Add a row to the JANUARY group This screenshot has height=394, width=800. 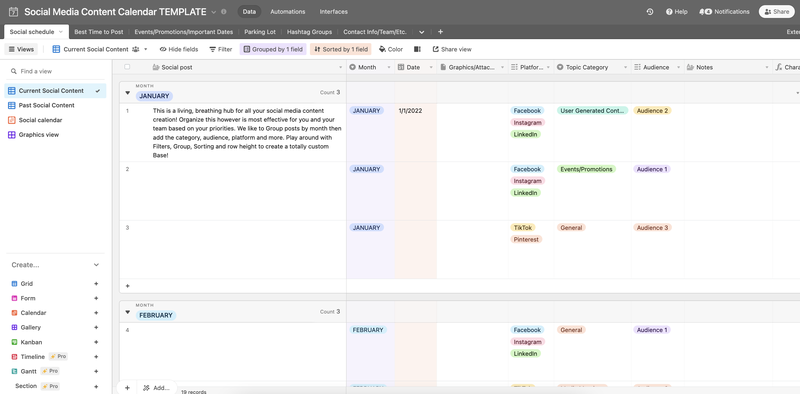(128, 286)
